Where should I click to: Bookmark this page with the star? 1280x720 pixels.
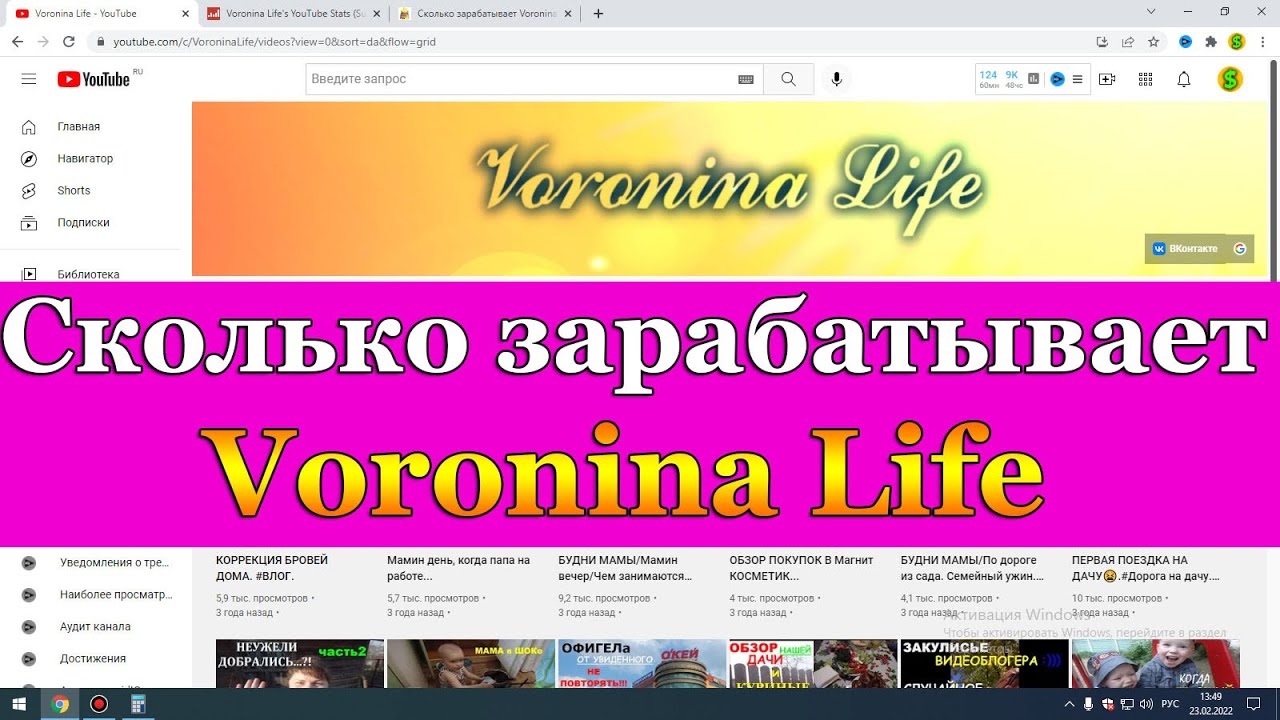click(1154, 42)
